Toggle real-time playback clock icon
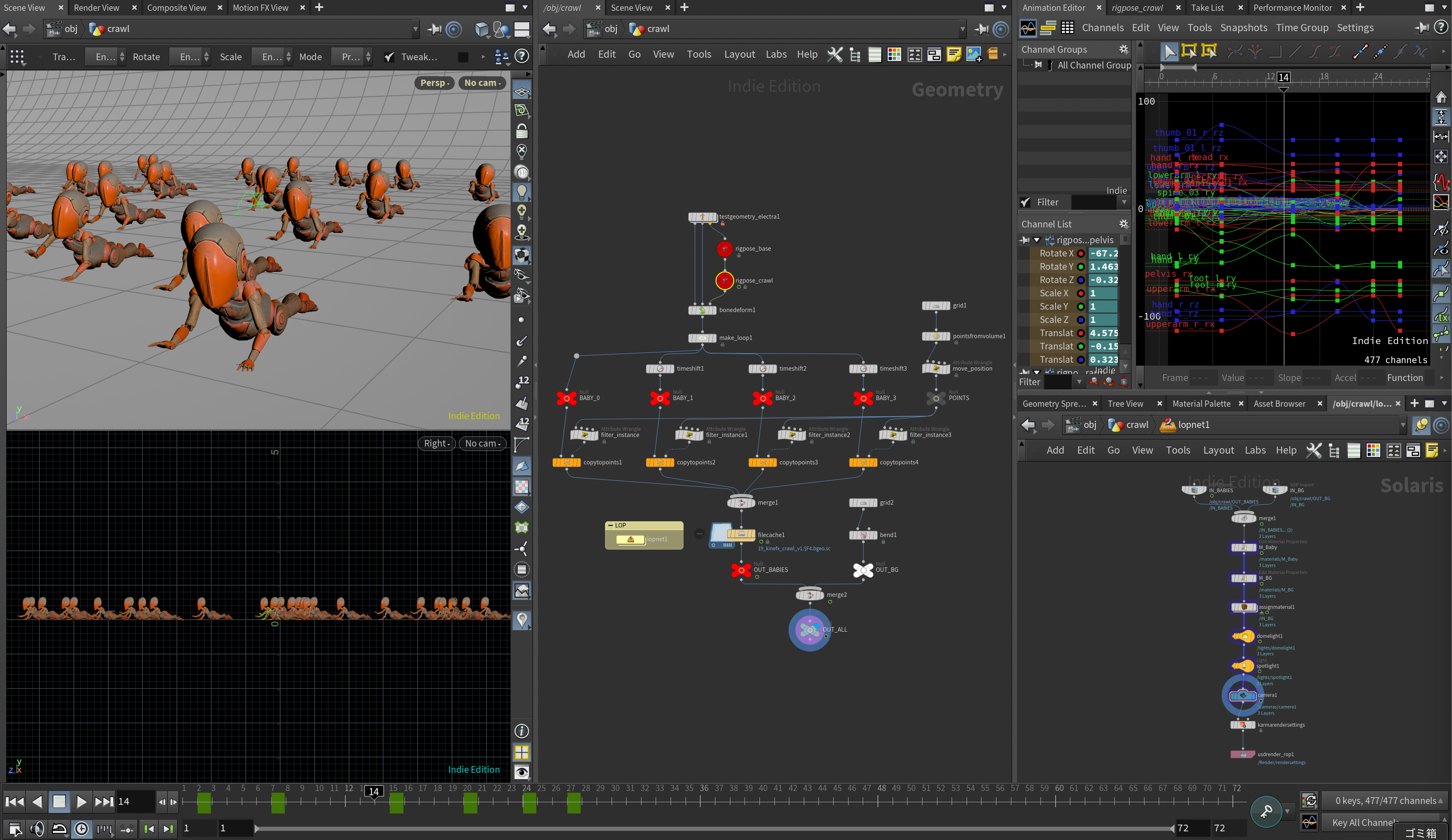Screen dimensions: 1452x840 (81, 828)
